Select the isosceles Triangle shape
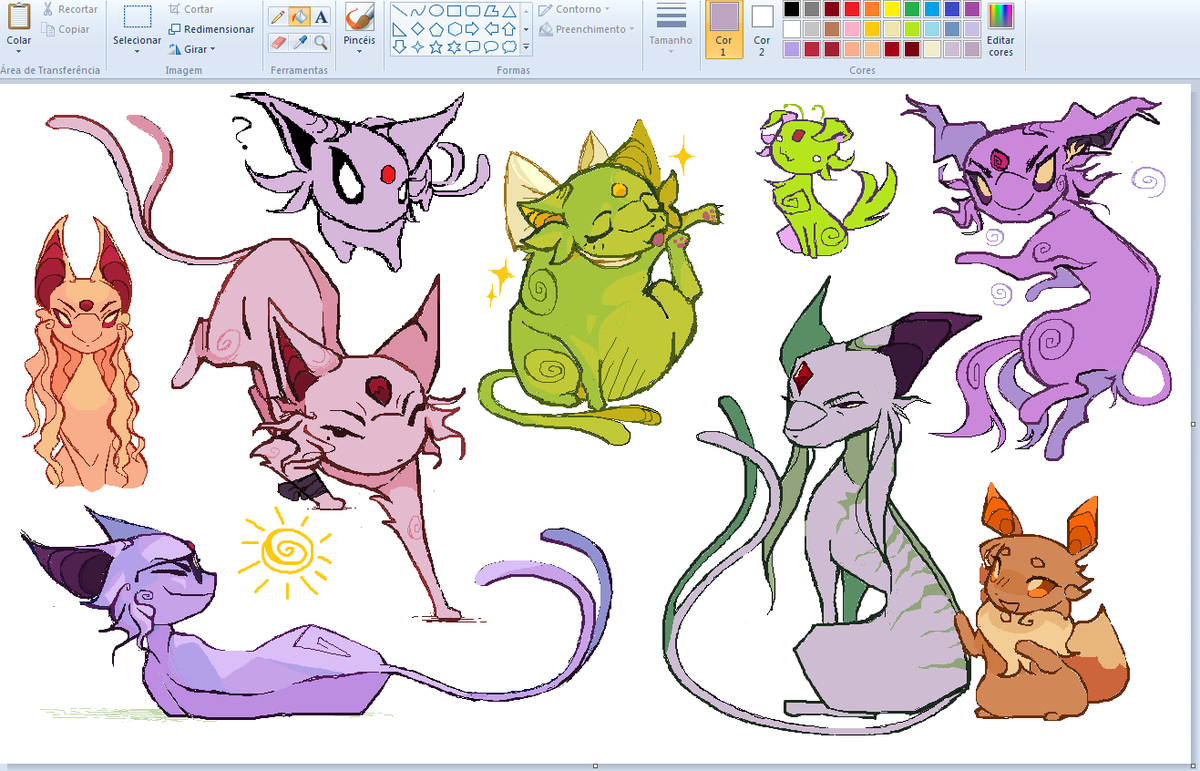 (x=509, y=11)
